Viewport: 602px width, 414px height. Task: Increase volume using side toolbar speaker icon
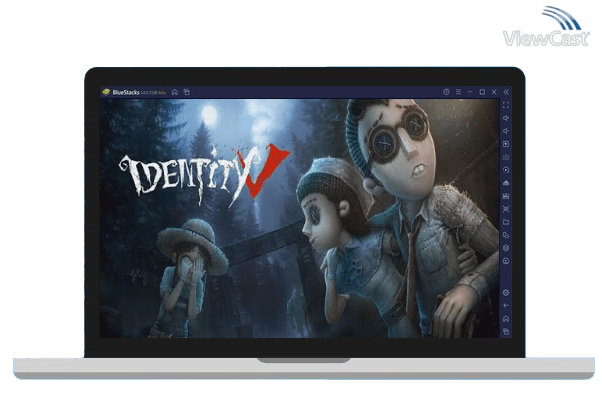click(506, 118)
